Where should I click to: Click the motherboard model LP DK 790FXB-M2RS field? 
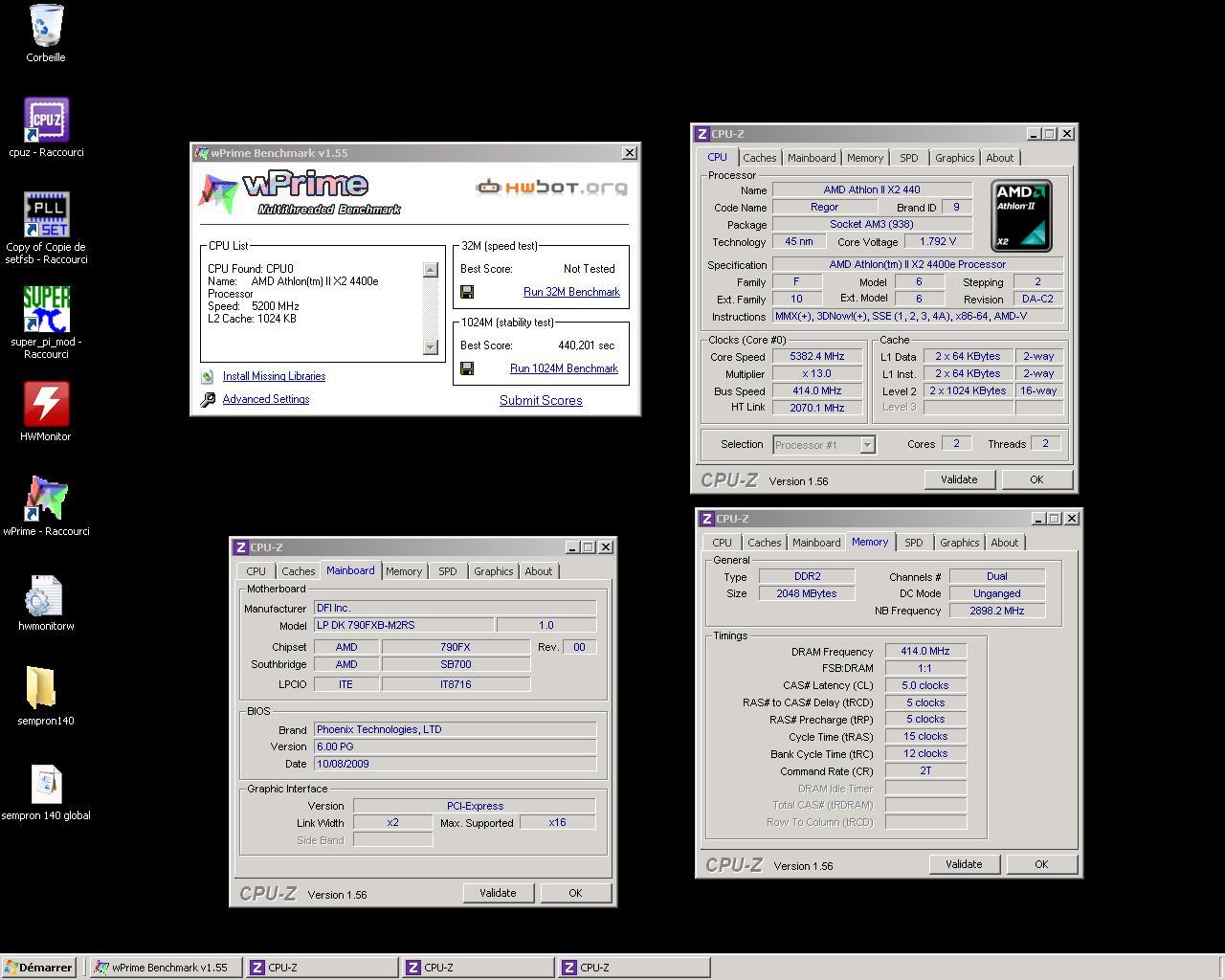[404, 625]
